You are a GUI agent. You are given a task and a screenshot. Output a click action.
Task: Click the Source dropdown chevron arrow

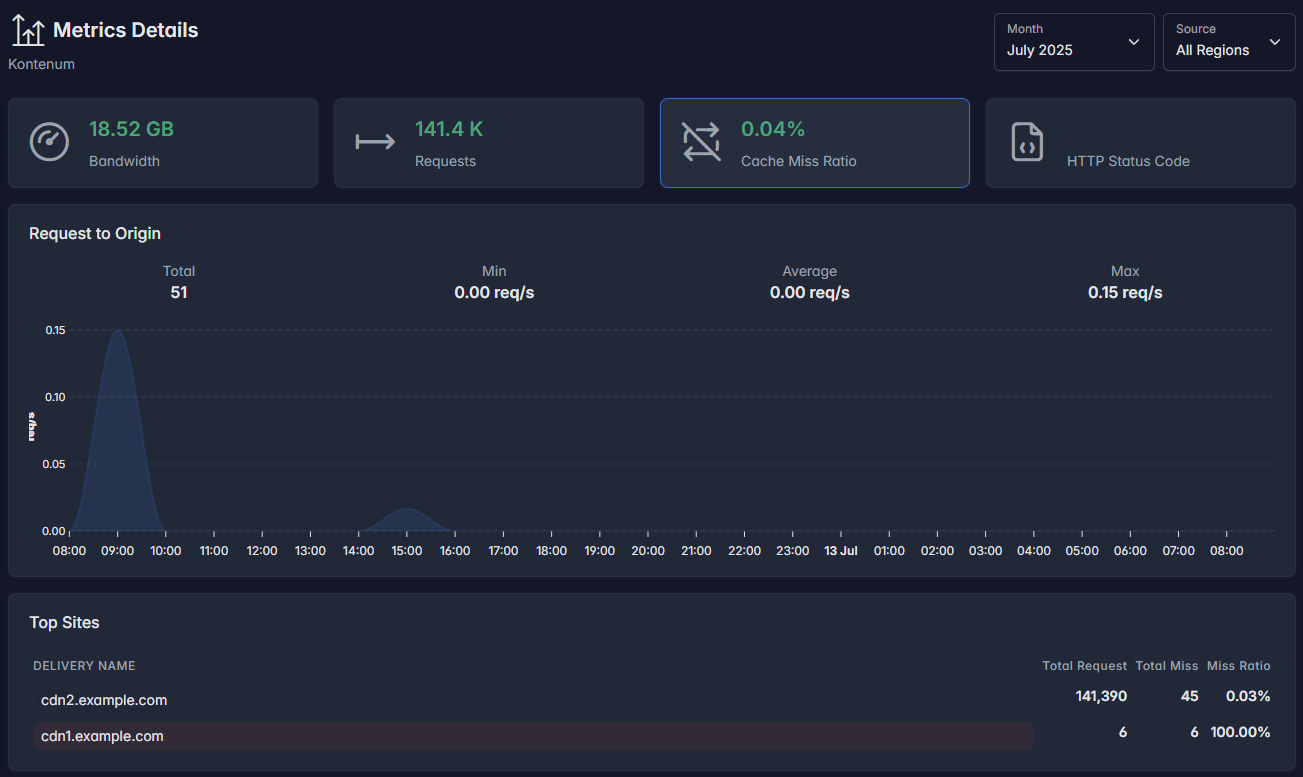1275,42
